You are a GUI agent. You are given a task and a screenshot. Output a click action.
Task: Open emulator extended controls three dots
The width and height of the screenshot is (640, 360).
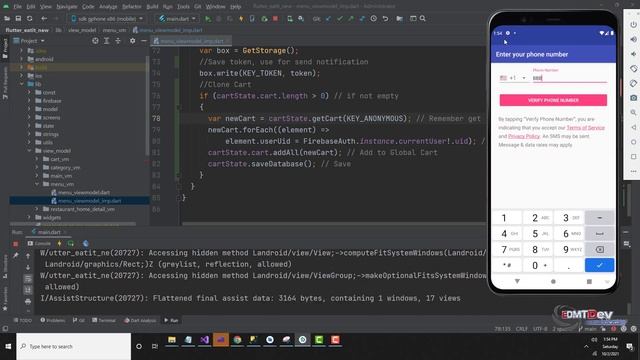(x=633, y=171)
